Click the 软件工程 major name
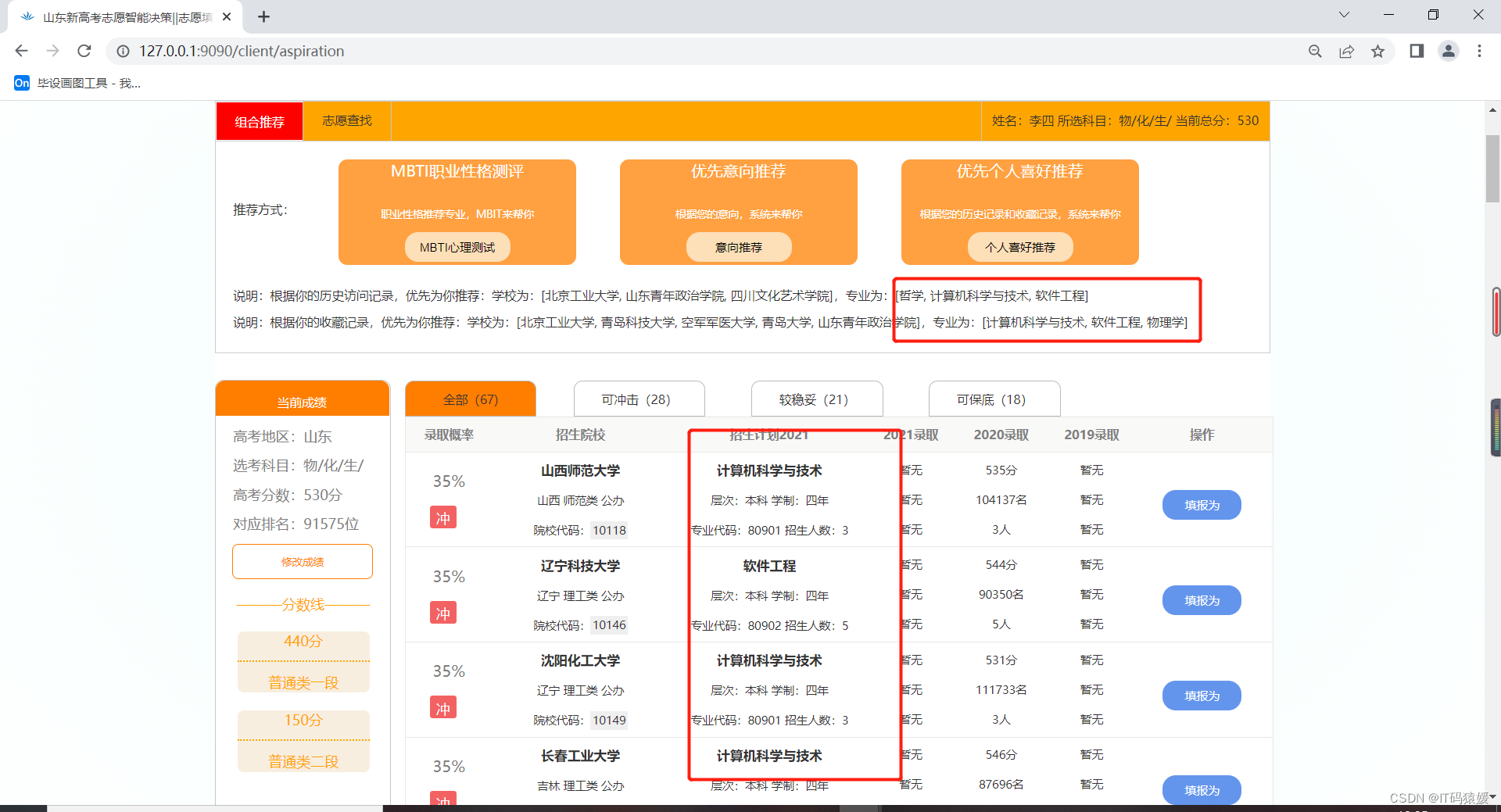The image size is (1501, 812). 769,566
